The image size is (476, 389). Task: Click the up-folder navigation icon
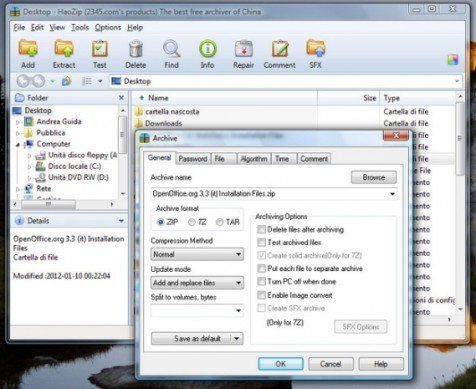[x=66, y=81]
